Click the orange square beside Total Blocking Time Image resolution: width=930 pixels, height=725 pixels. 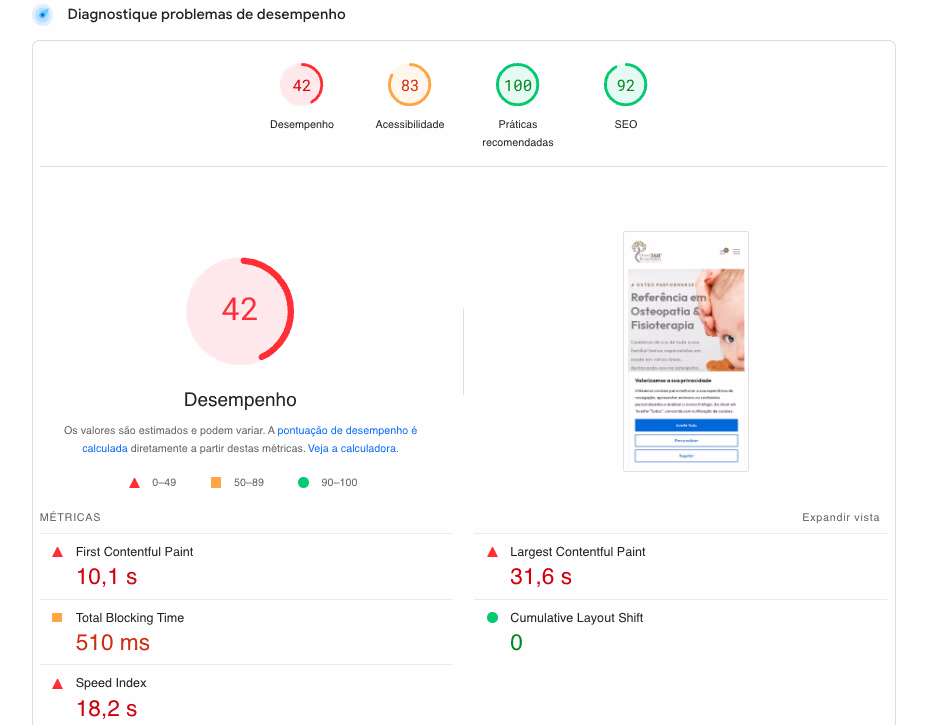tap(57, 618)
